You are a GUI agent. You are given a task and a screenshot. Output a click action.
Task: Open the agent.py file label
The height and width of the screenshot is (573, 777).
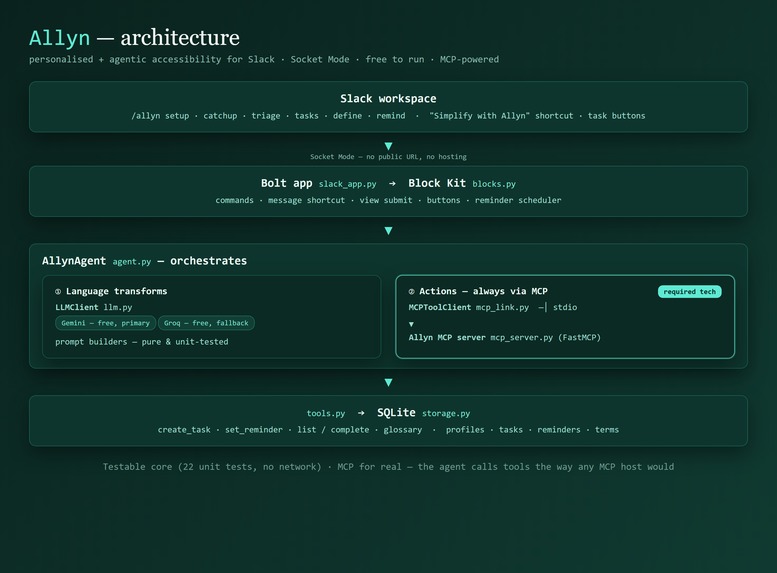pyautogui.click(x=132, y=262)
